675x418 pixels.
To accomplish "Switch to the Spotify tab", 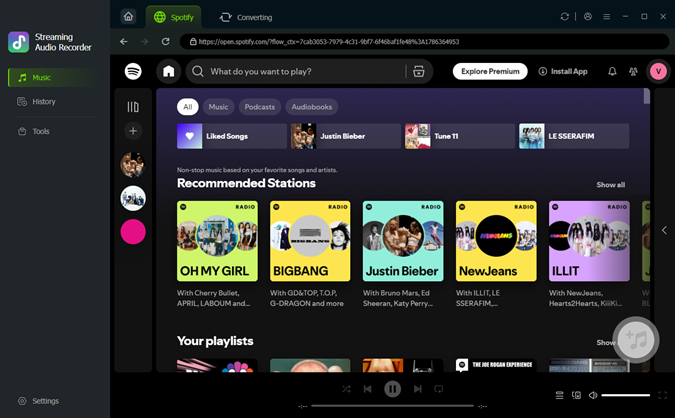I will click(x=173, y=17).
